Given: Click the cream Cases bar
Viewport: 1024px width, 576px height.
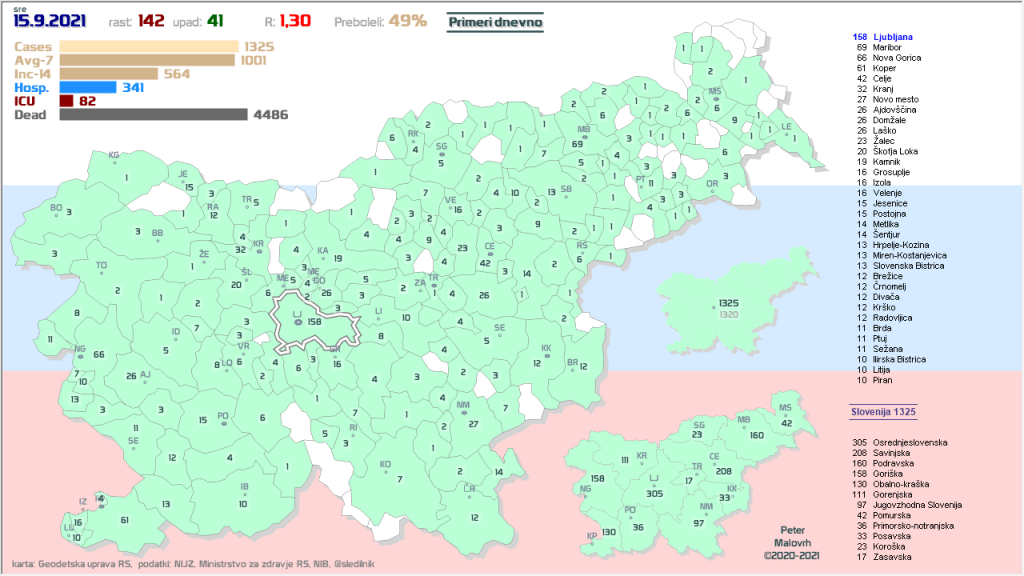Looking at the screenshot, I should coord(149,46).
